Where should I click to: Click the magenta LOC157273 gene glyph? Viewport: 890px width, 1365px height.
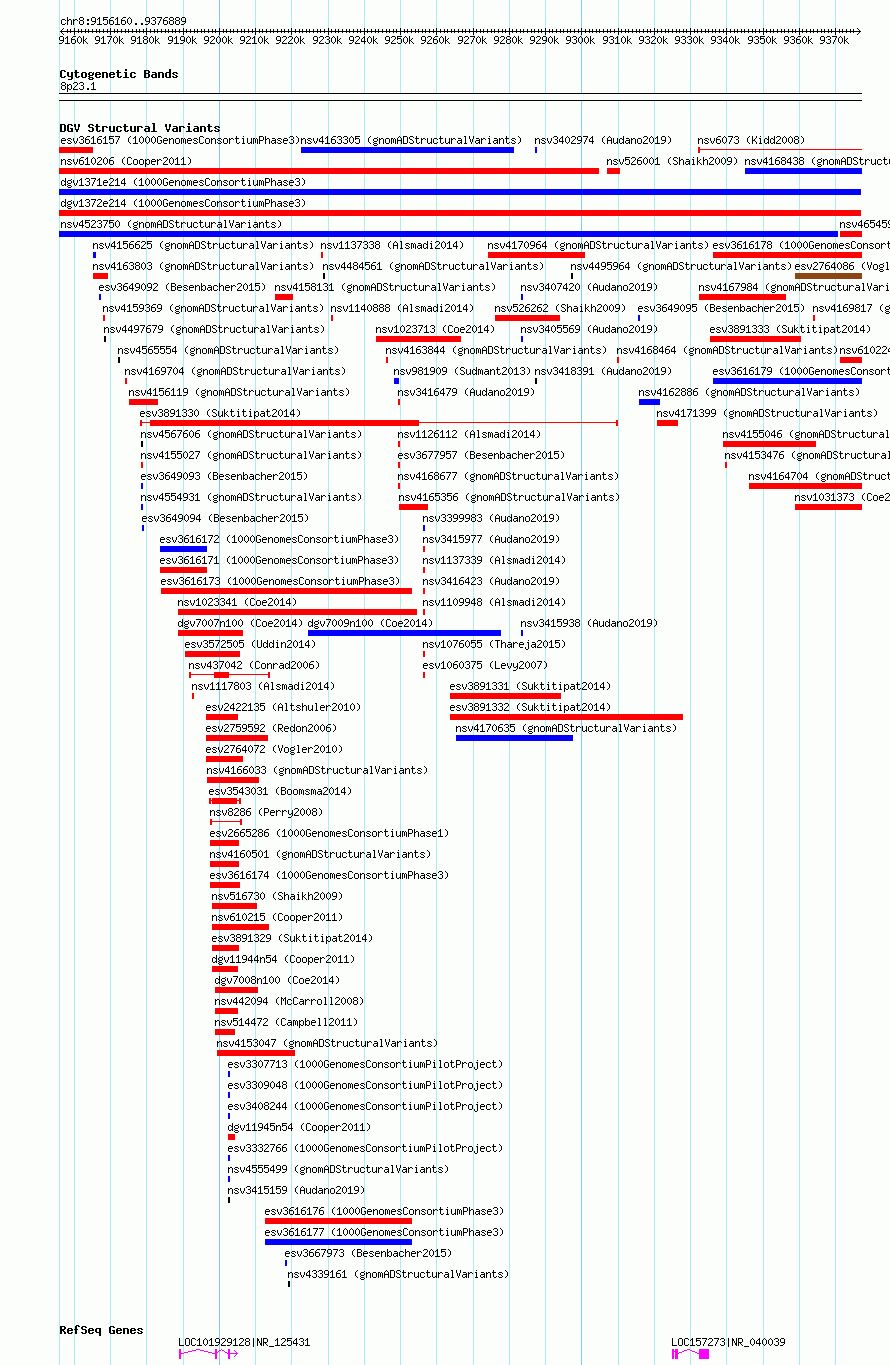coord(691,1354)
